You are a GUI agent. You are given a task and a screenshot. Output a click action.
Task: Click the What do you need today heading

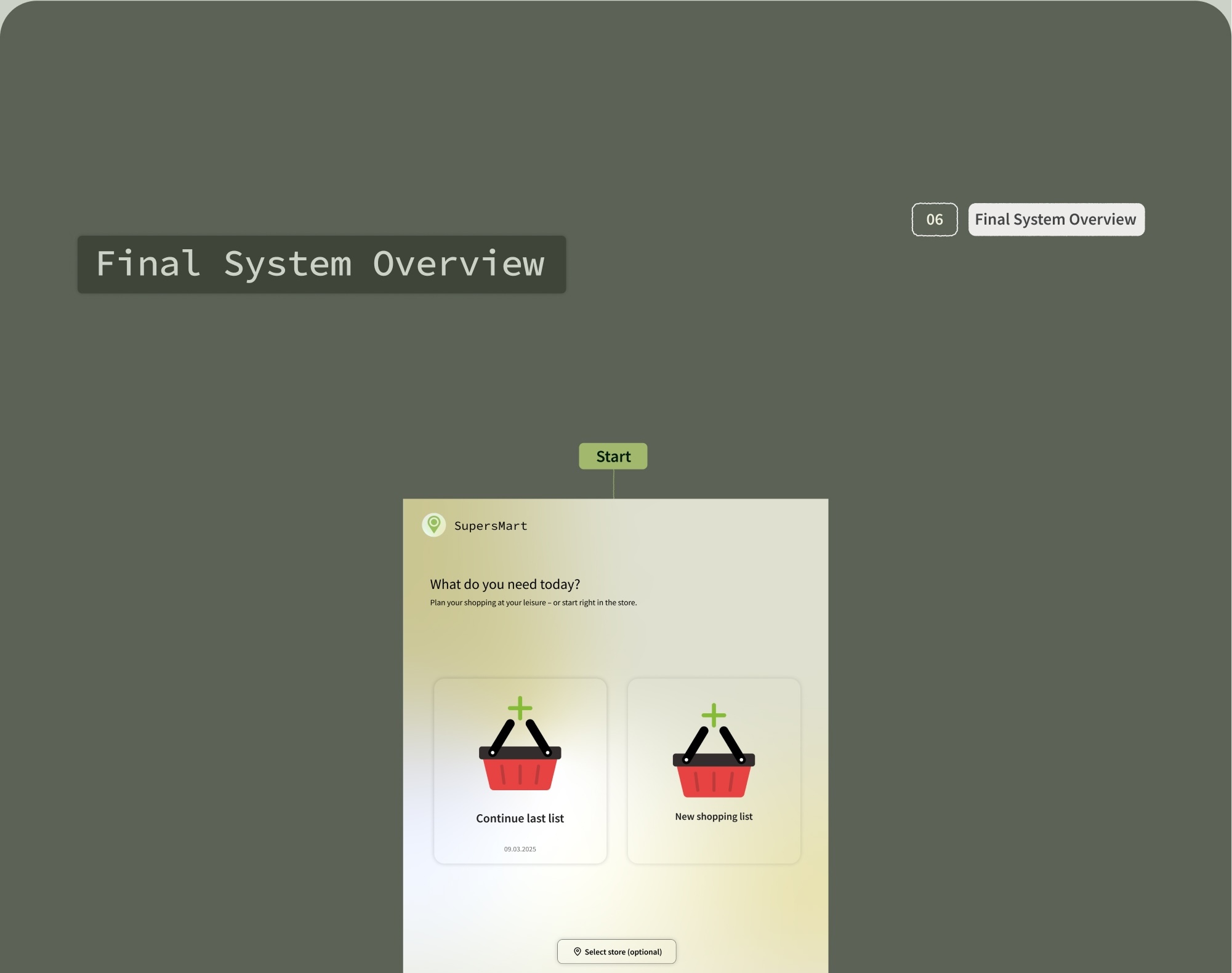(x=505, y=584)
